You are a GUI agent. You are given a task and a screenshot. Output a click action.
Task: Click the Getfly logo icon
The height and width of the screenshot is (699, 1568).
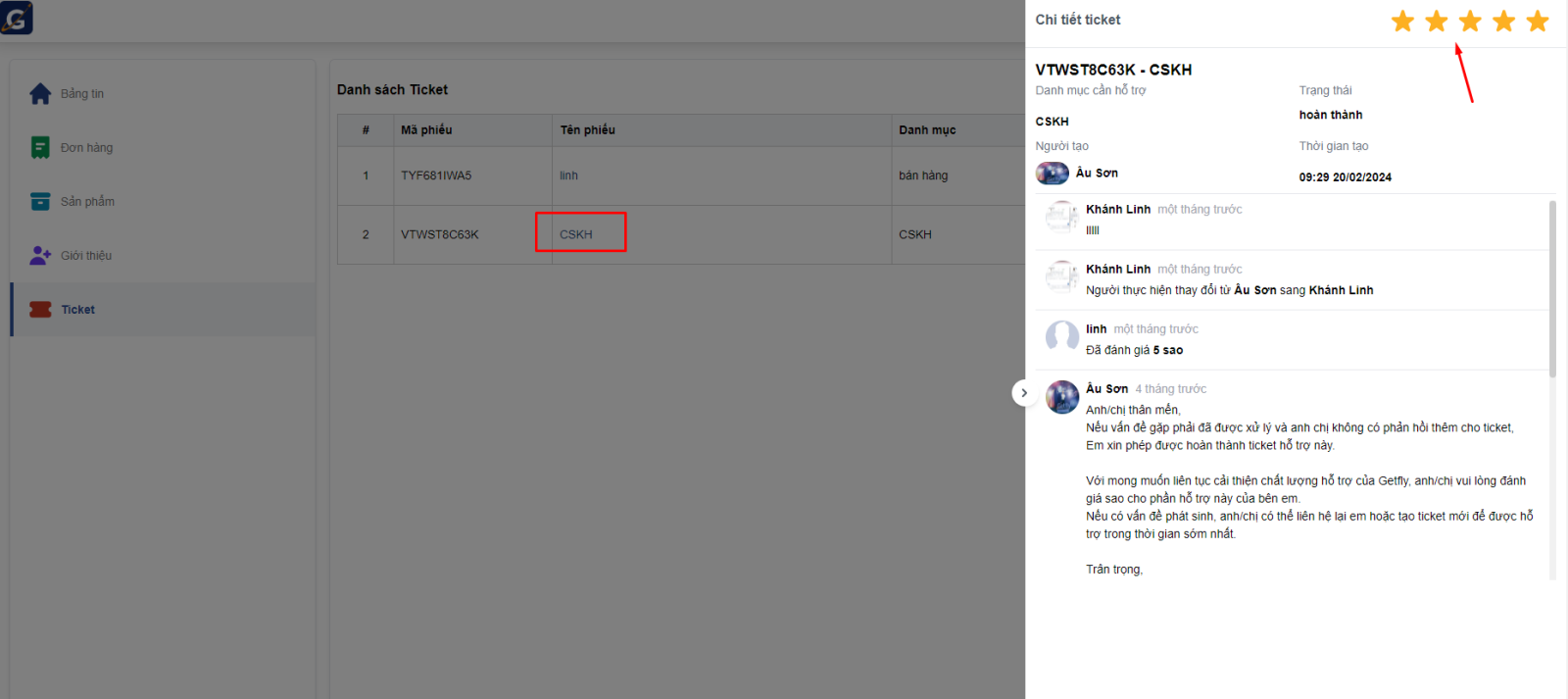click(17, 18)
